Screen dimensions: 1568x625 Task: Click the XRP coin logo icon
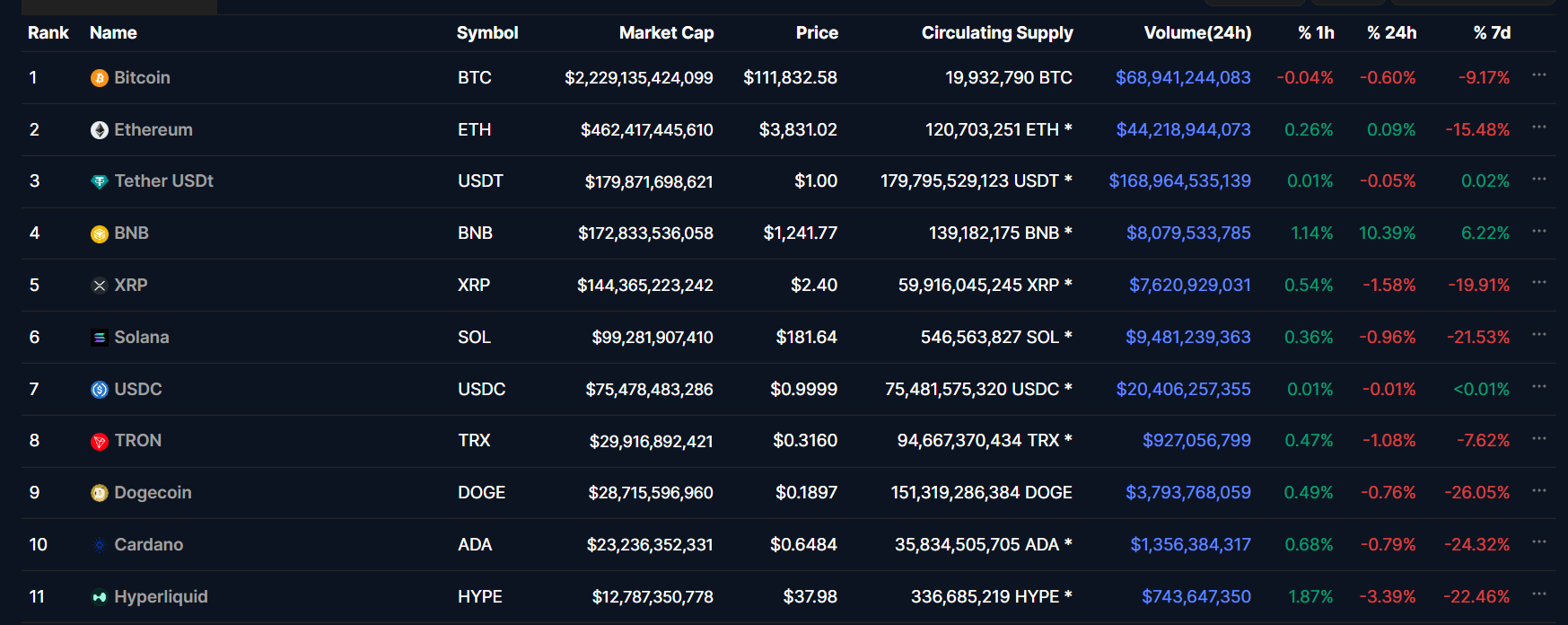click(100, 286)
